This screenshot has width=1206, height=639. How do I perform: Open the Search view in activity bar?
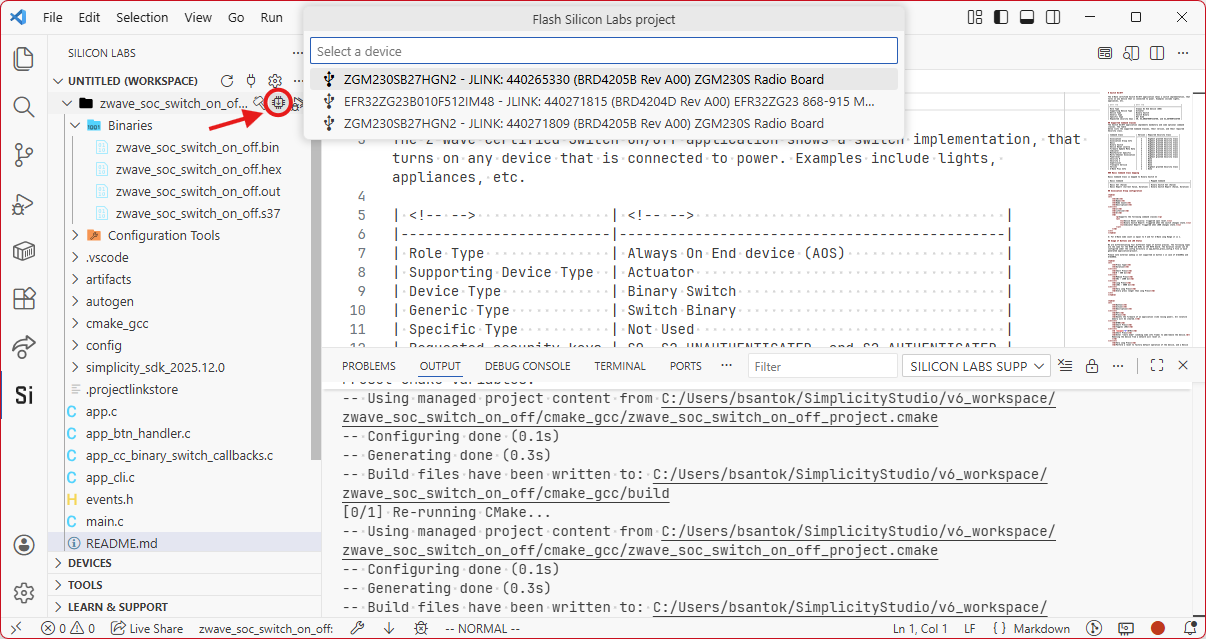tap(23, 106)
